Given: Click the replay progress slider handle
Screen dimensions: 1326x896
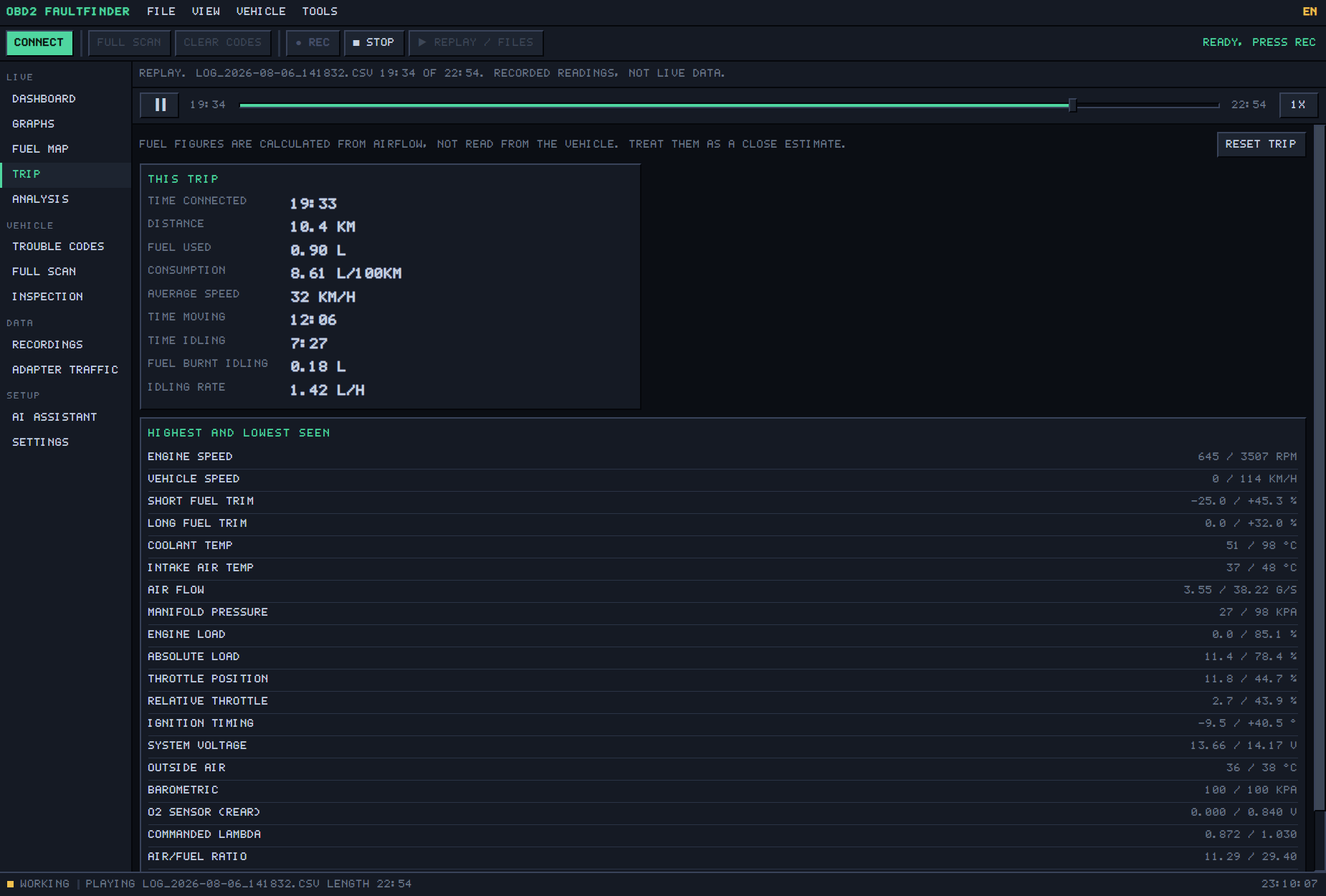Looking at the screenshot, I should click(x=1072, y=105).
